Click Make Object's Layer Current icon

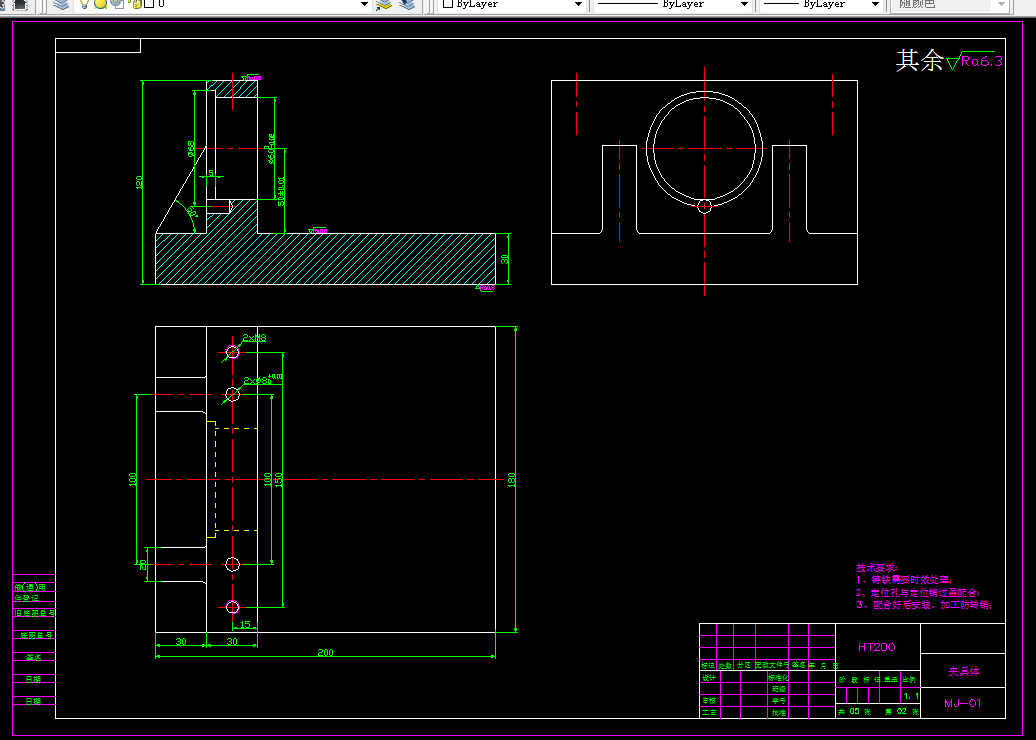[x=384, y=5]
